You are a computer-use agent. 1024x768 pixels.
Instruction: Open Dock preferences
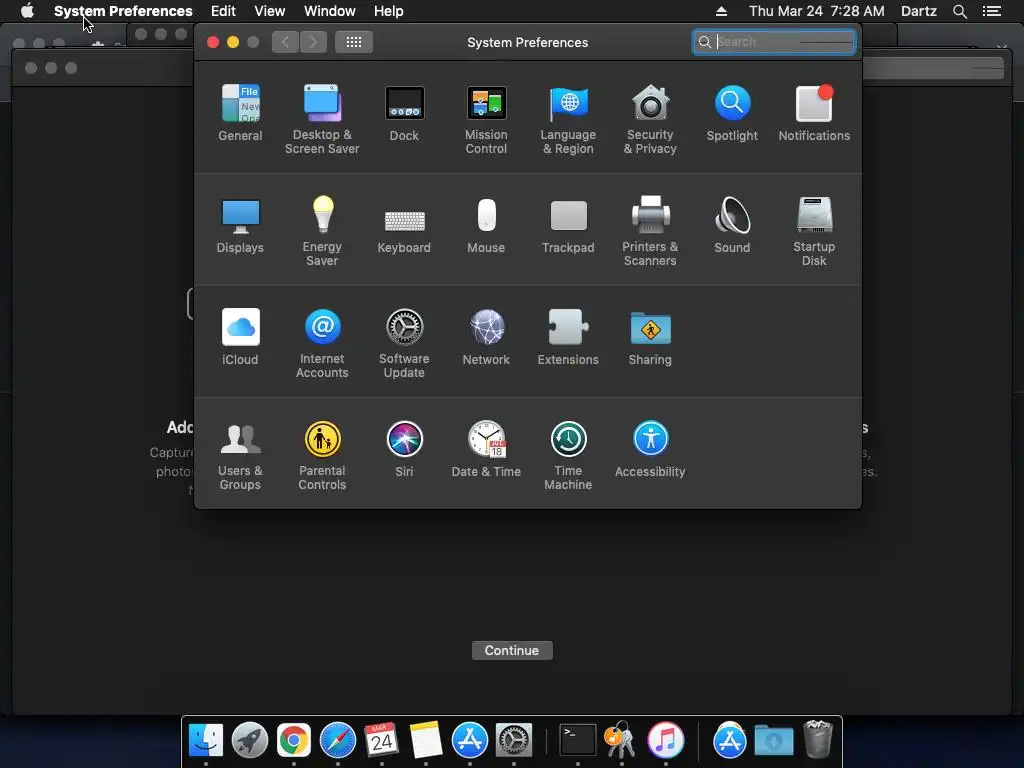[x=404, y=113]
